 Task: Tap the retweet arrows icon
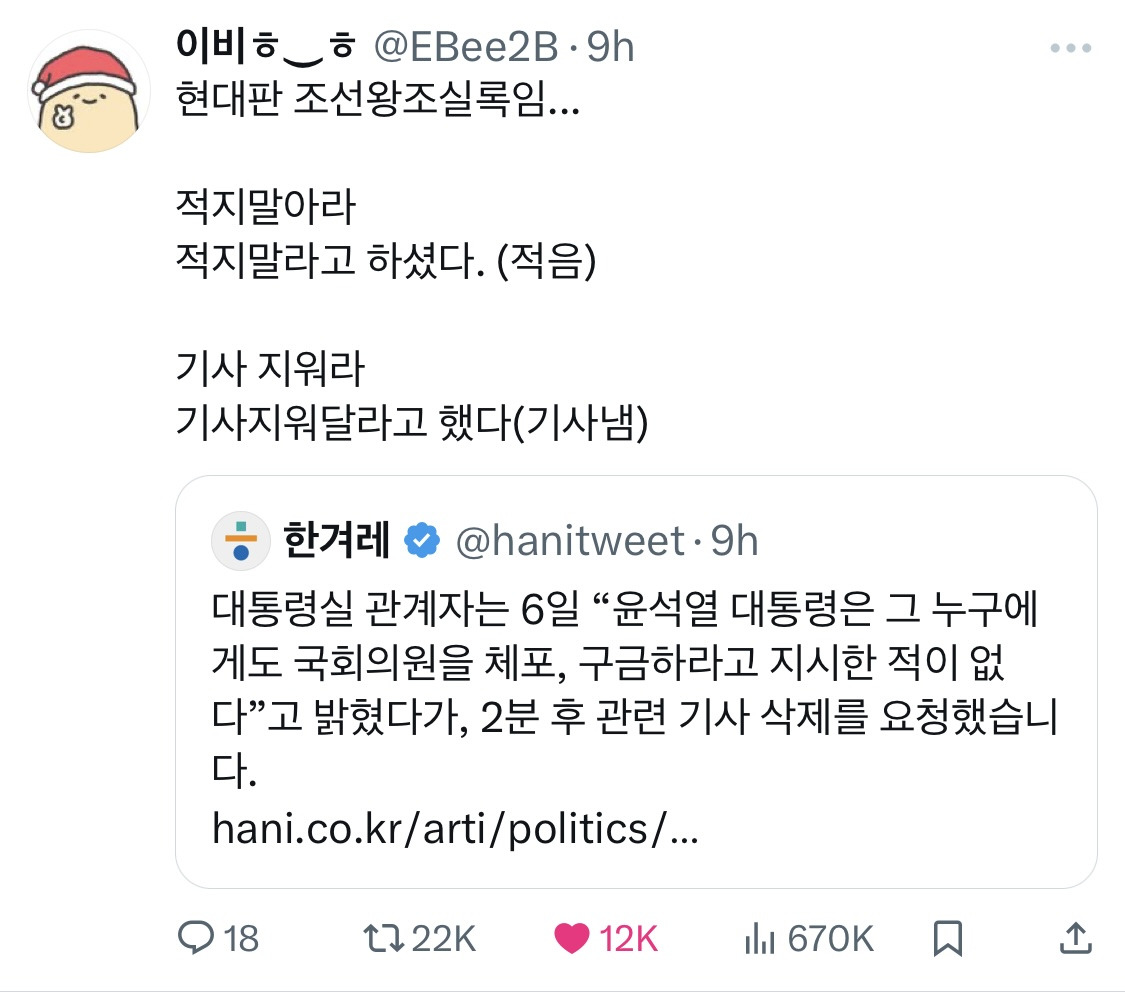point(383,938)
